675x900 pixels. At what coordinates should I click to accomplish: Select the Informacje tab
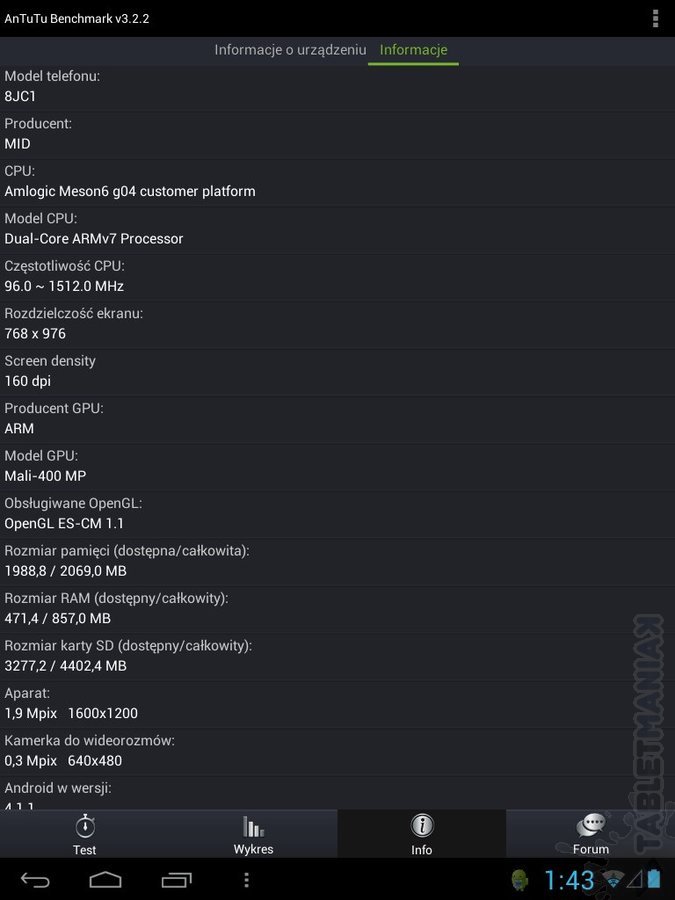coord(413,50)
